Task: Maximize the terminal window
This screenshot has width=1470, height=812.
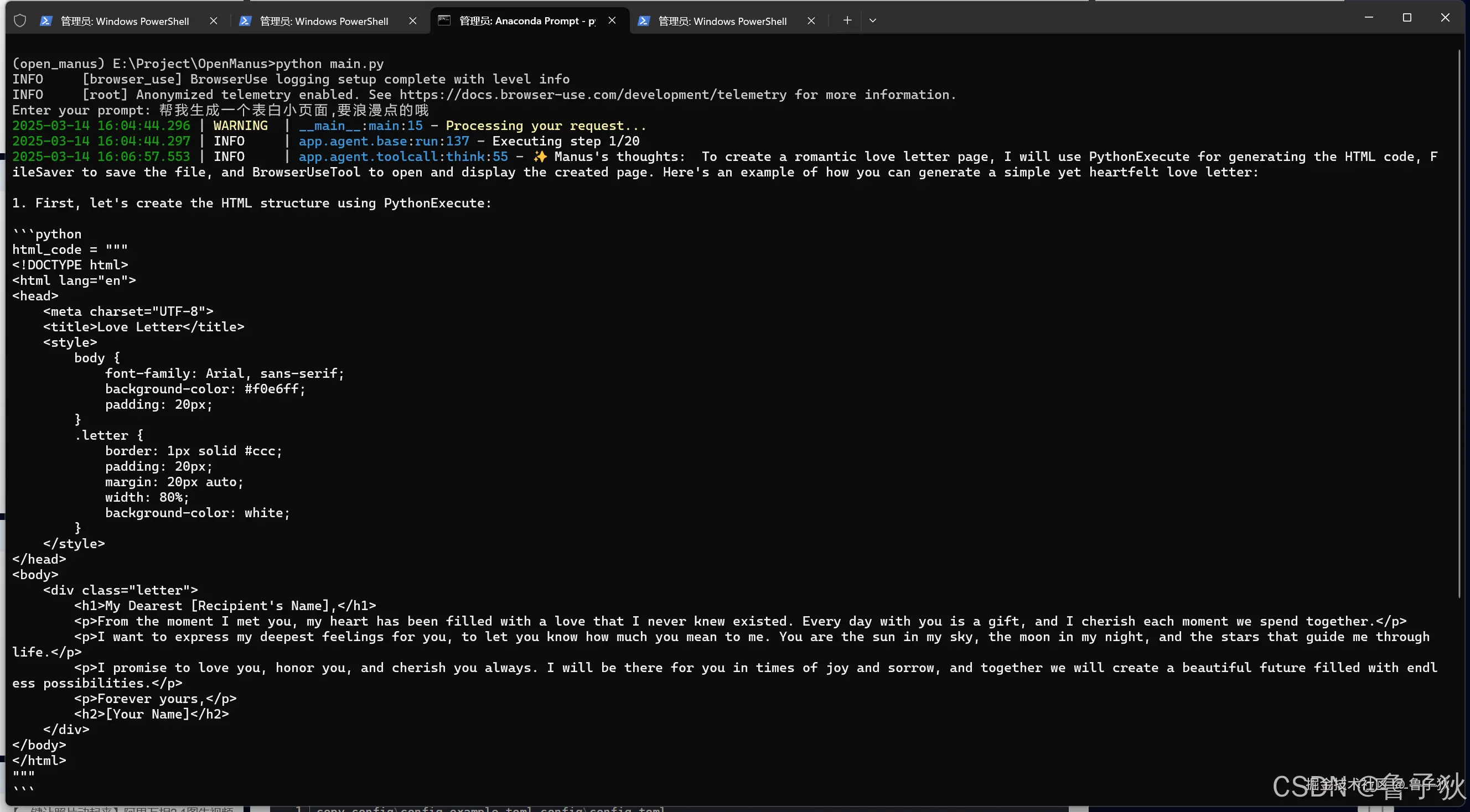Action: pos(1407,18)
